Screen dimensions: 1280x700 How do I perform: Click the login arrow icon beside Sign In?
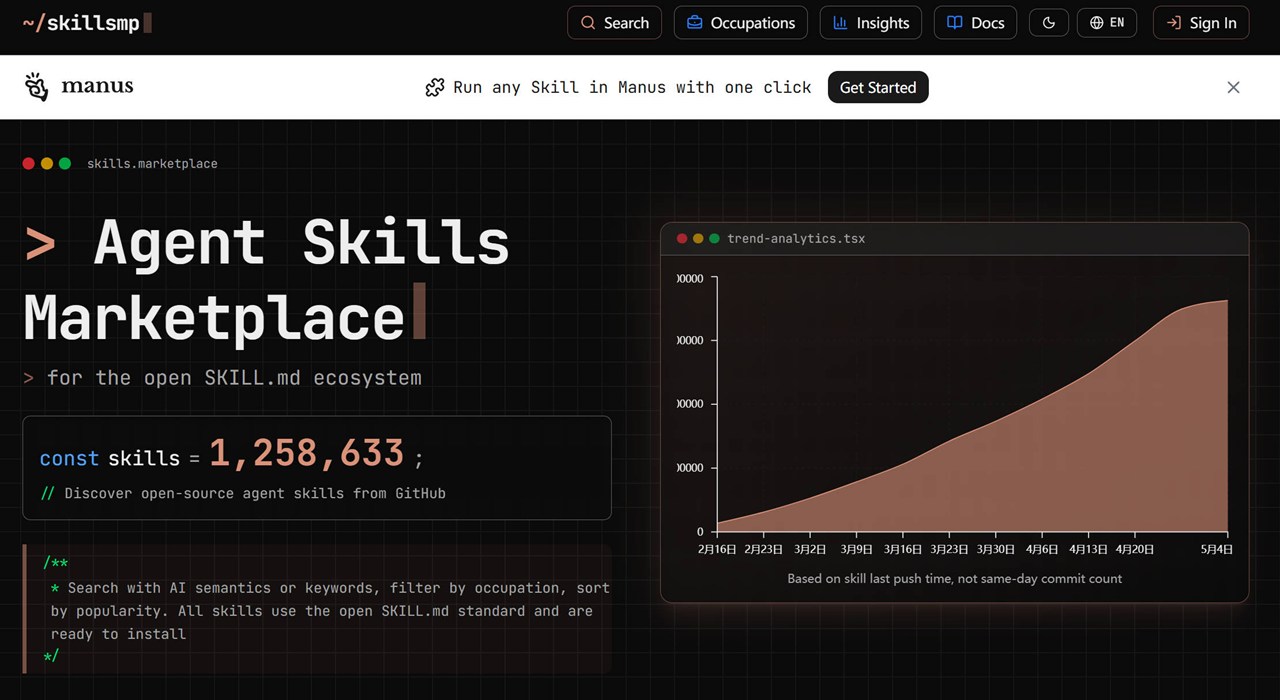click(x=1174, y=23)
